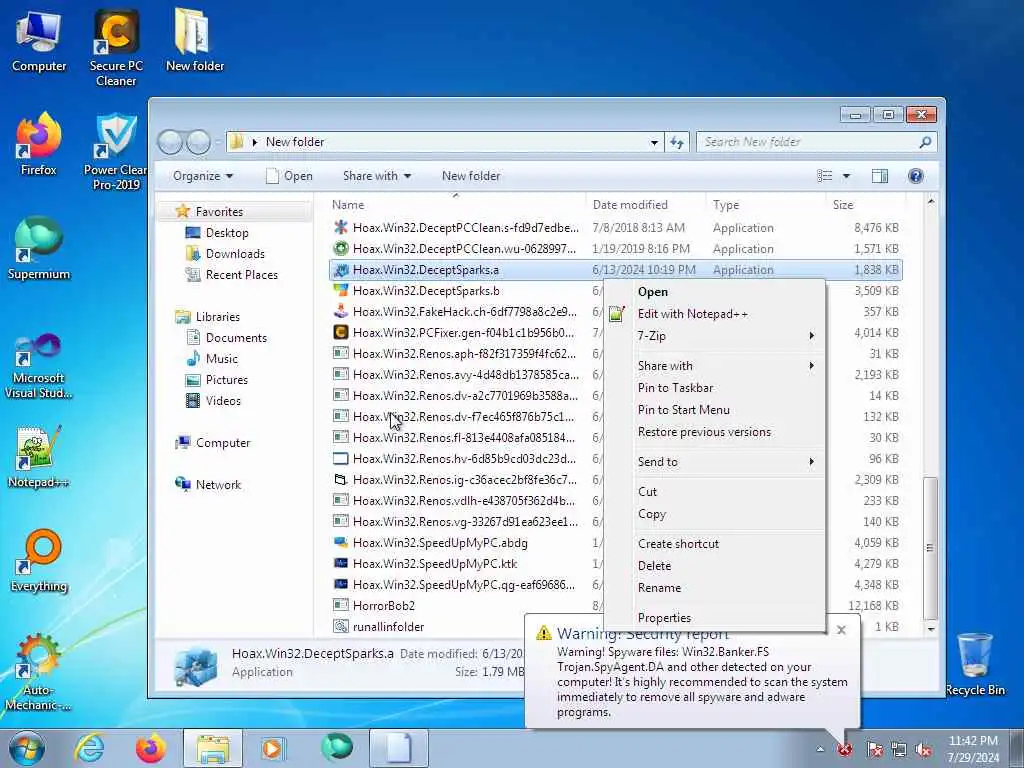Screen dimensions: 1024x768
Task: Expand the Send to submenu
Action: point(716,462)
